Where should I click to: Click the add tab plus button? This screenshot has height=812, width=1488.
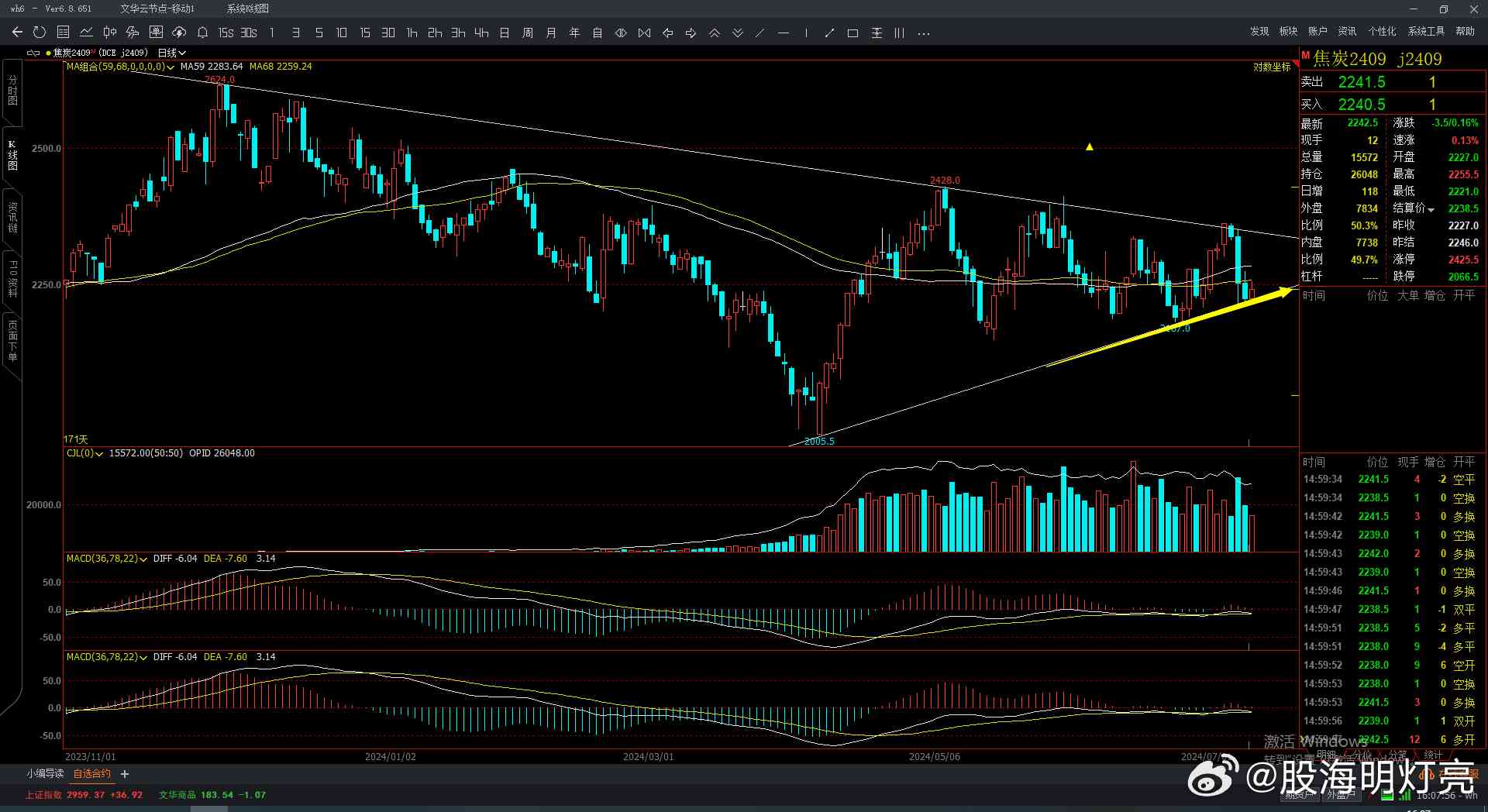(125, 773)
